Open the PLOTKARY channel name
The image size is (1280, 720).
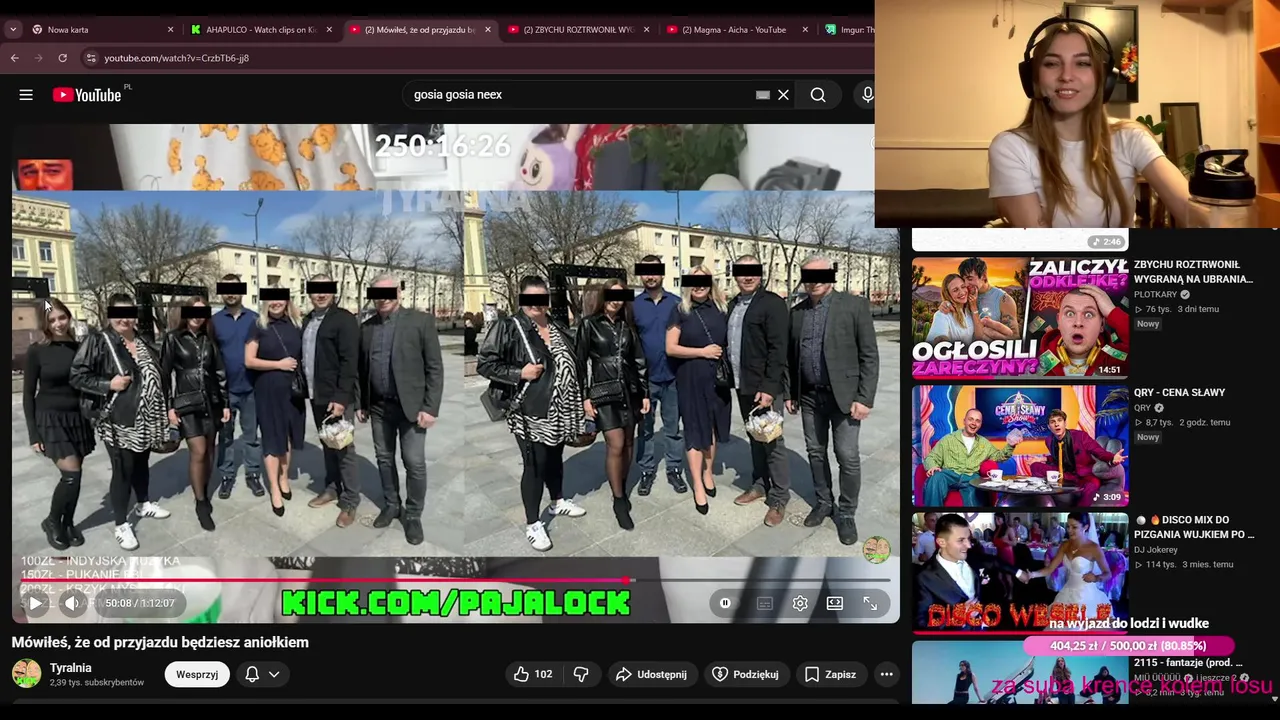(1156, 295)
